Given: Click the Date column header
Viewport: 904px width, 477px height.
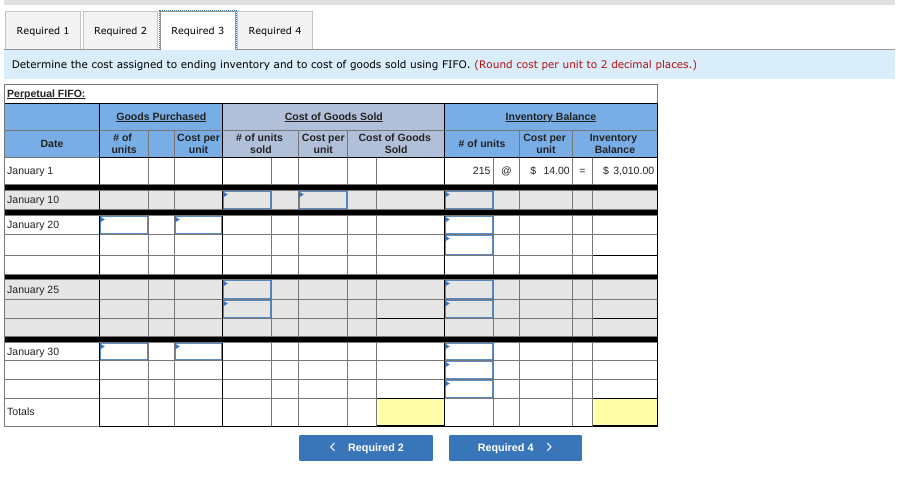Looking at the screenshot, I should tap(52, 144).
